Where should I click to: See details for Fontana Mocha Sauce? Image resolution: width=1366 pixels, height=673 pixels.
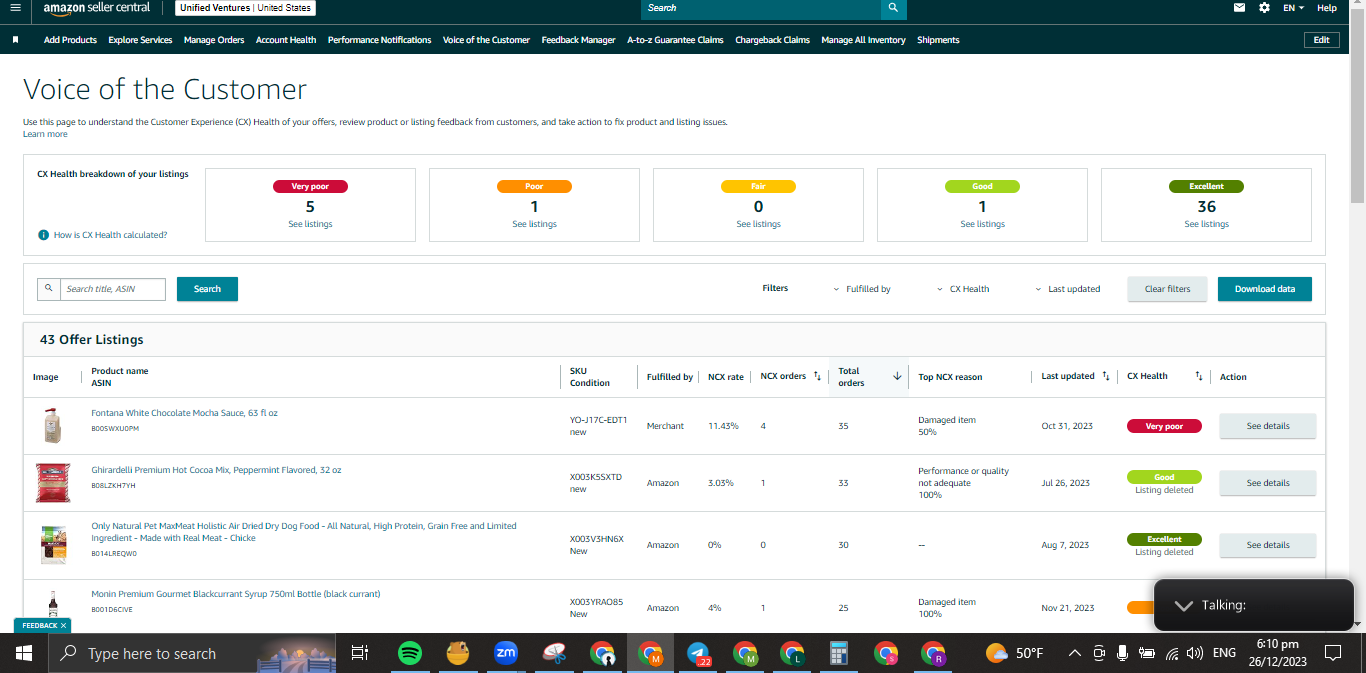[x=1267, y=426]
